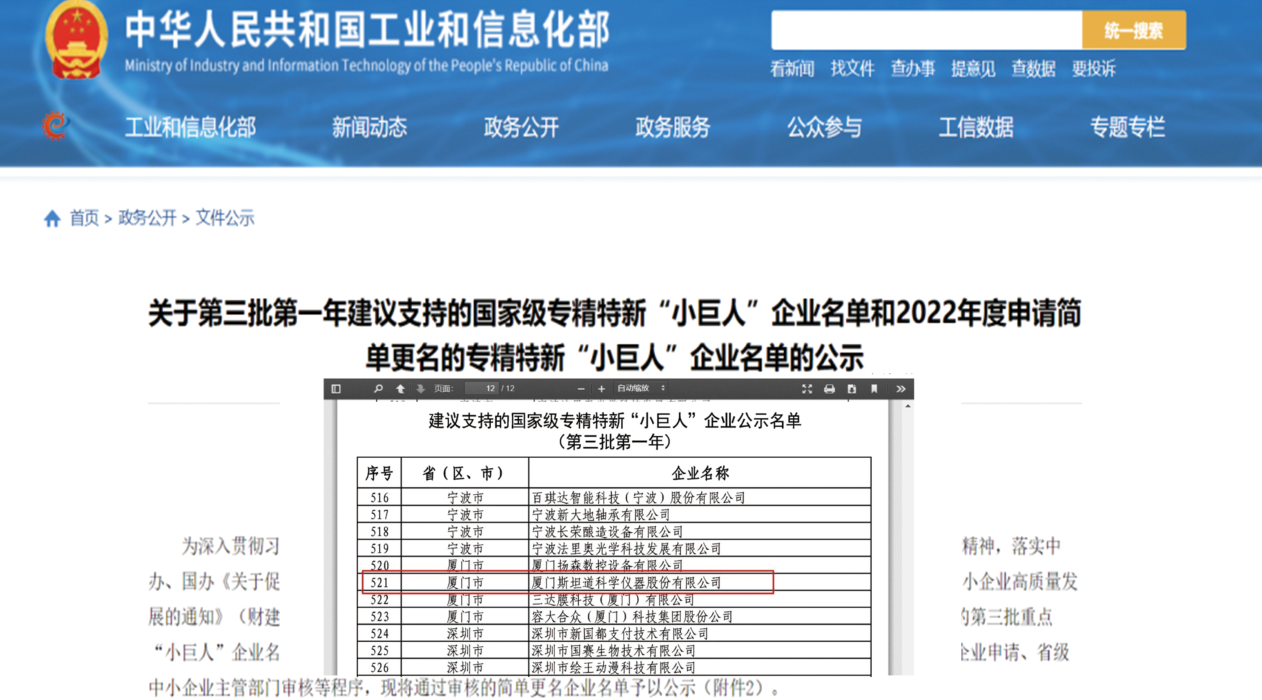Open the 自动缩放 zoom dropdown
Screen dimensions: 1262x700
click(641, 389)
